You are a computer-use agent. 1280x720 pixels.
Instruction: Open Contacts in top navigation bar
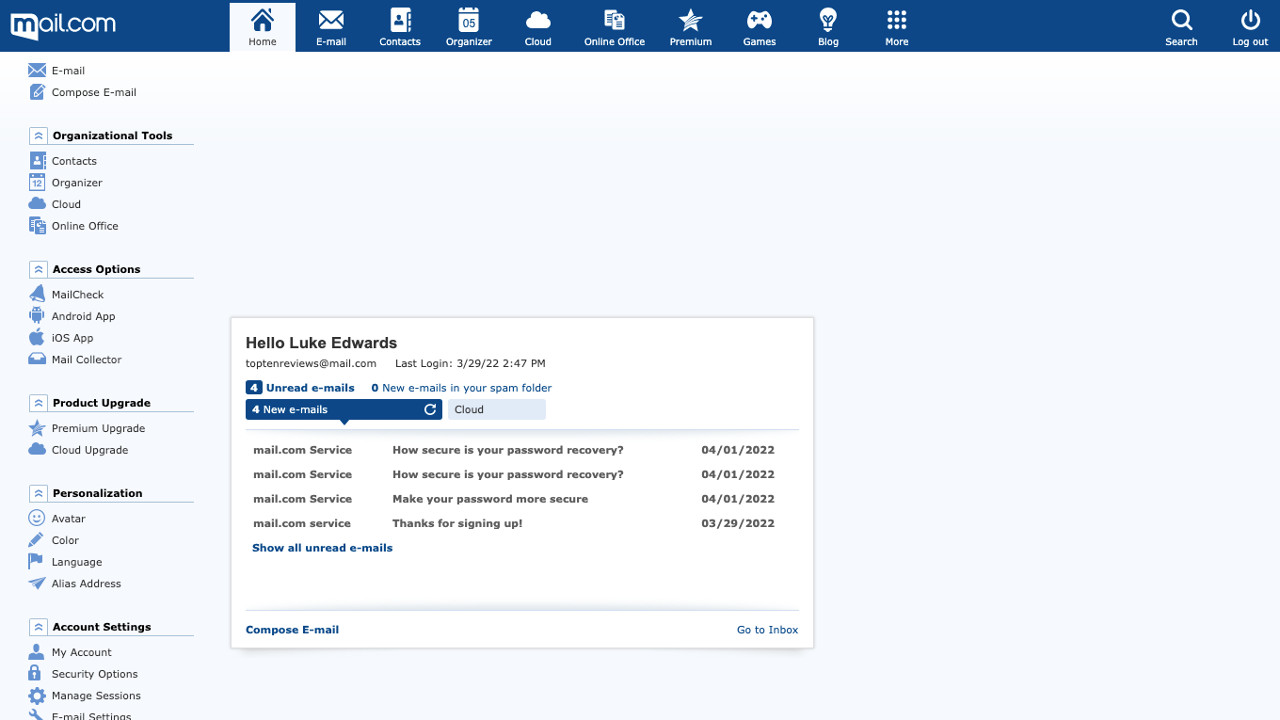(x=400, y=27)
